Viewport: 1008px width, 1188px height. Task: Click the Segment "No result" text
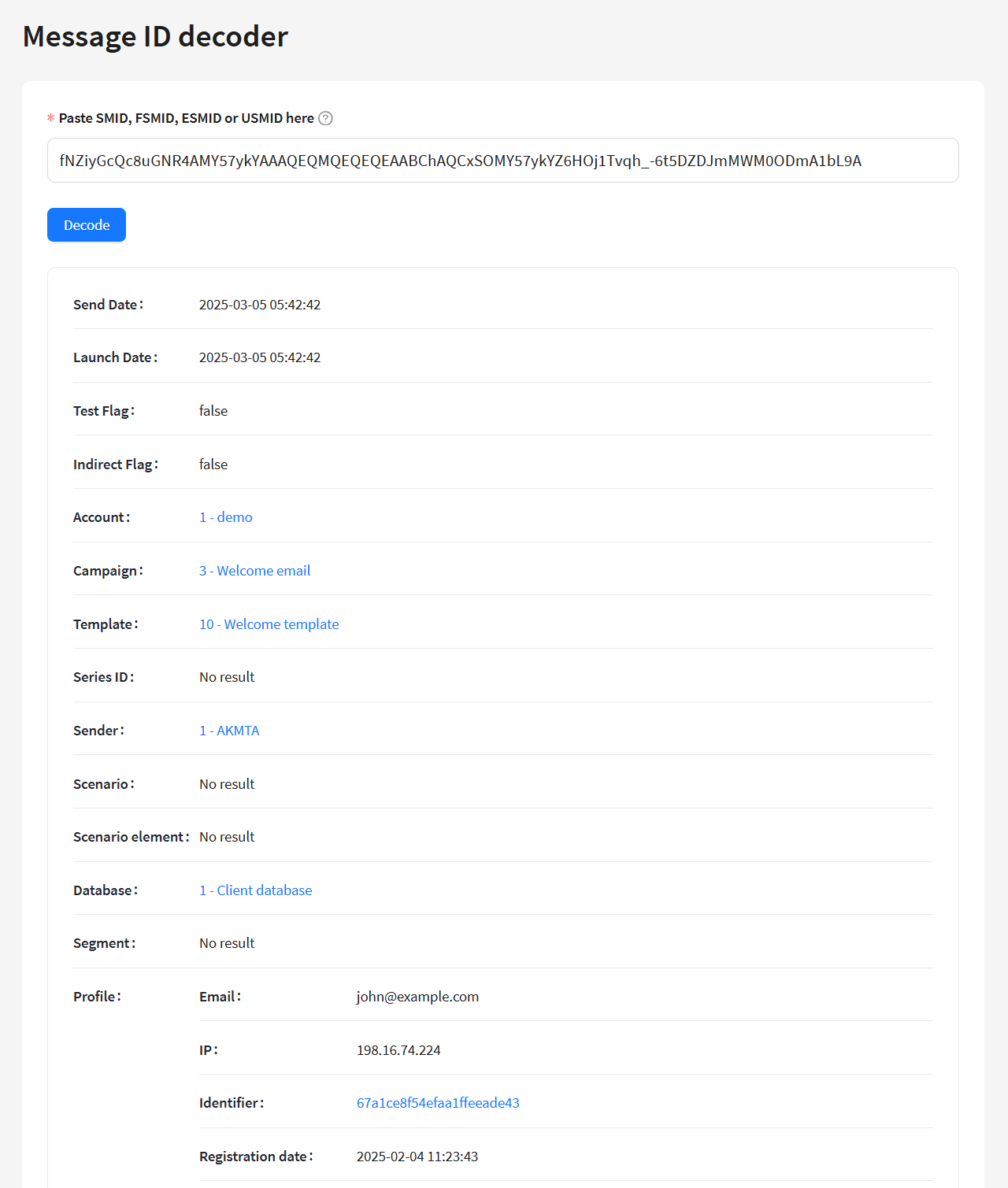[x=227, y=943]
